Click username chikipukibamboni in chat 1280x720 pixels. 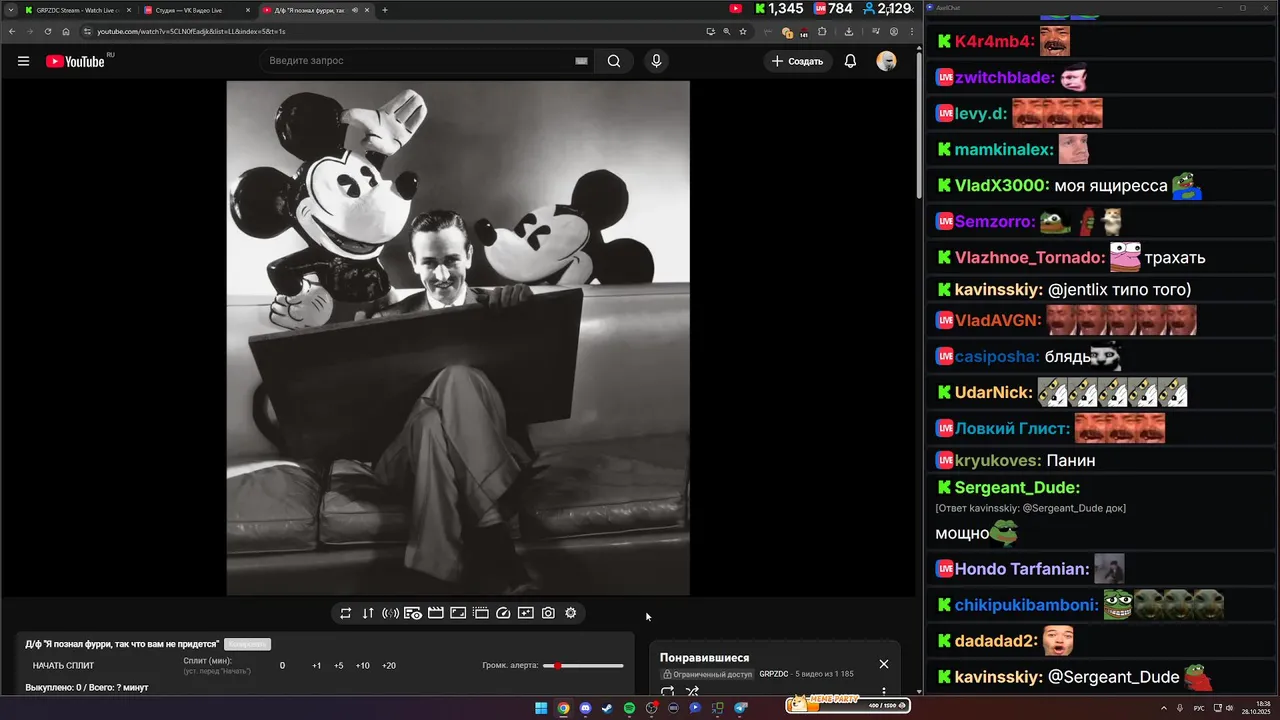point(1027,605)
